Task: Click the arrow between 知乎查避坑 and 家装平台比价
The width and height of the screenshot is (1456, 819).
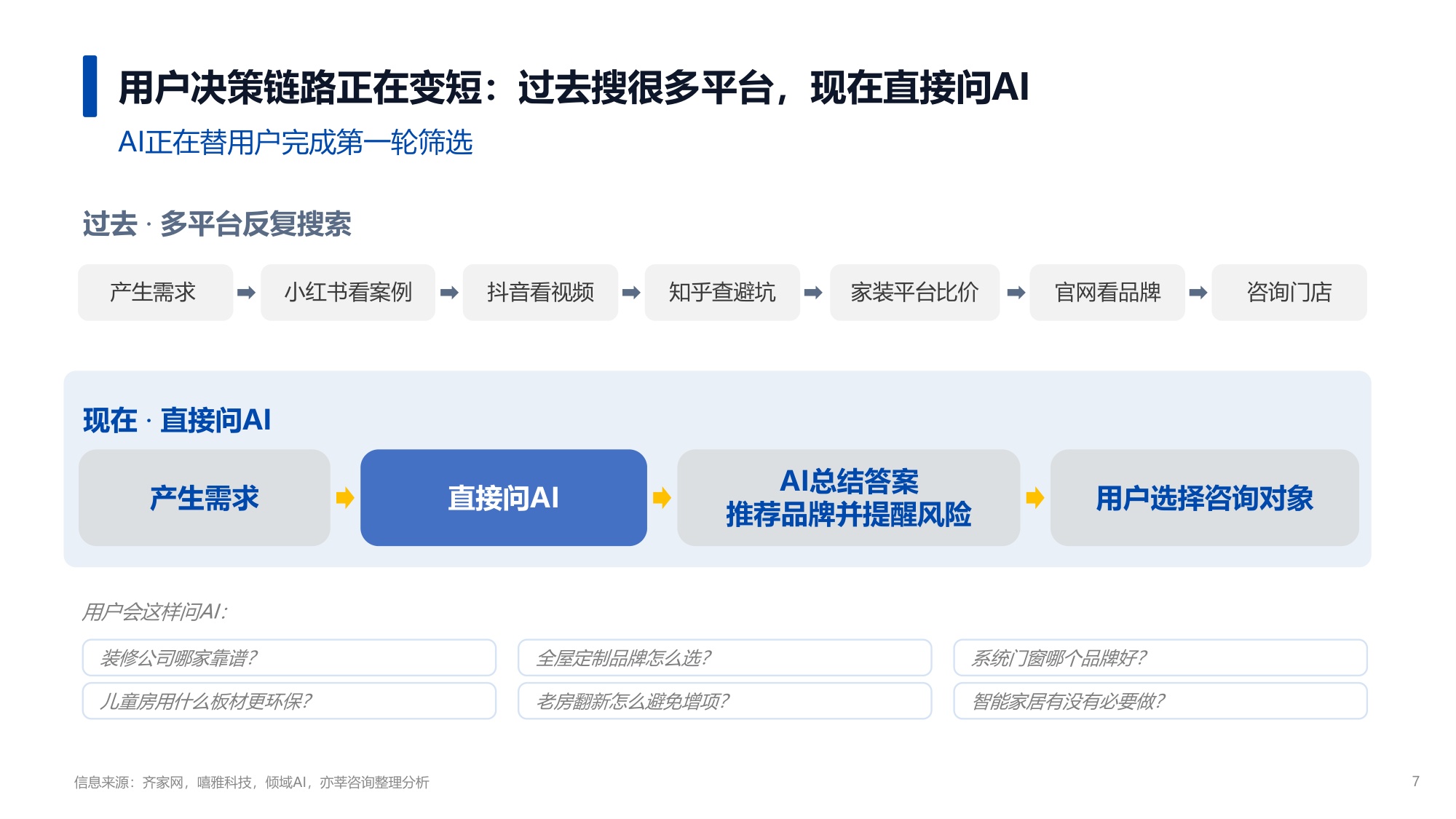Action: [813, 293]
